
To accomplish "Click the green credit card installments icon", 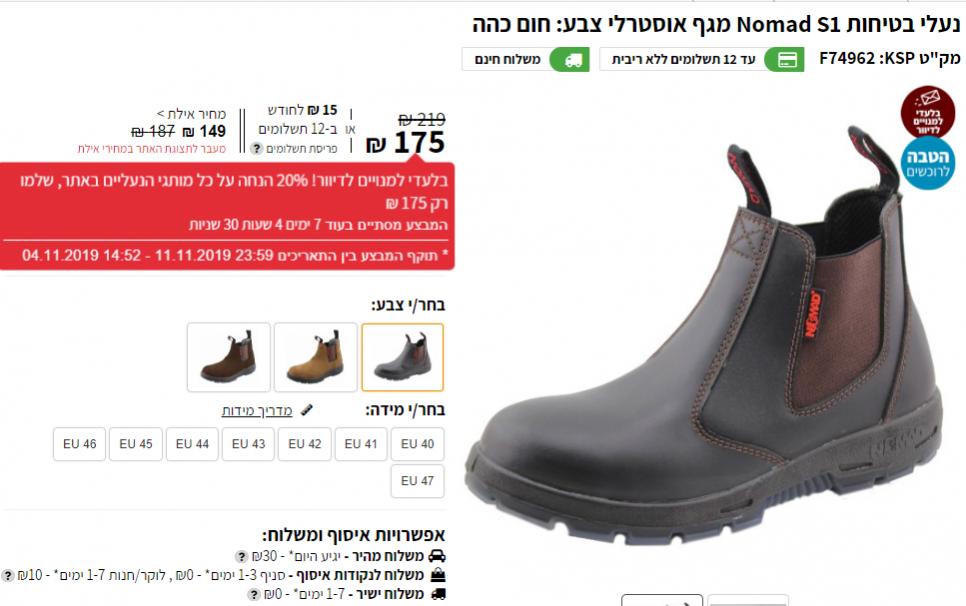I will 785,60.
